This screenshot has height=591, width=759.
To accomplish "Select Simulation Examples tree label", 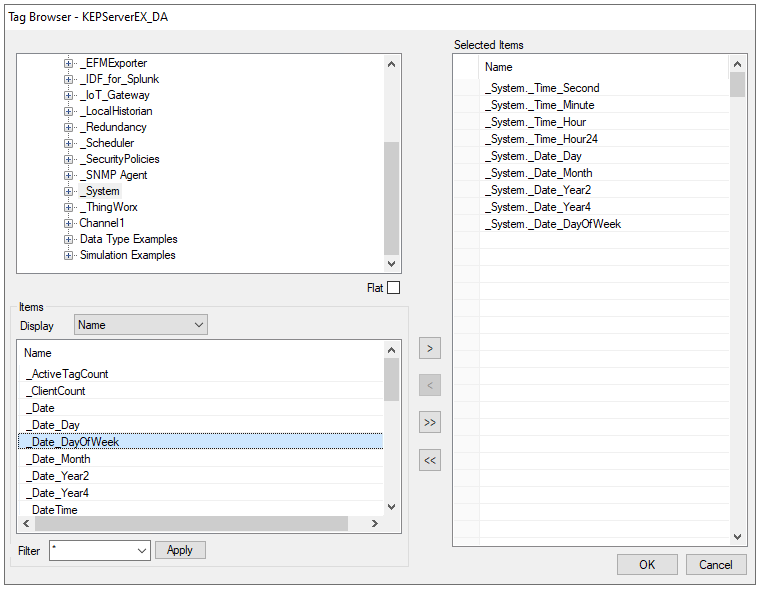I will coord(128,255).
